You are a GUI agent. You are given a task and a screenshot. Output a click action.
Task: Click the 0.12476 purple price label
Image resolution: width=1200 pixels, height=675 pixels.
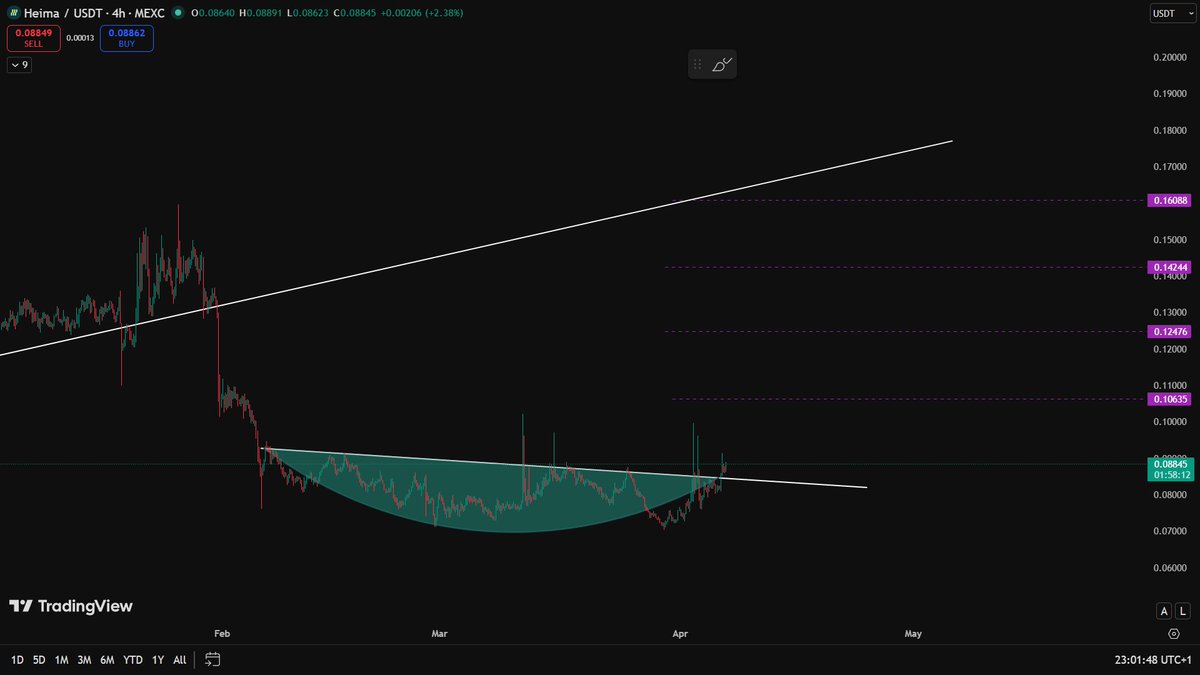tap(1170, 331)
